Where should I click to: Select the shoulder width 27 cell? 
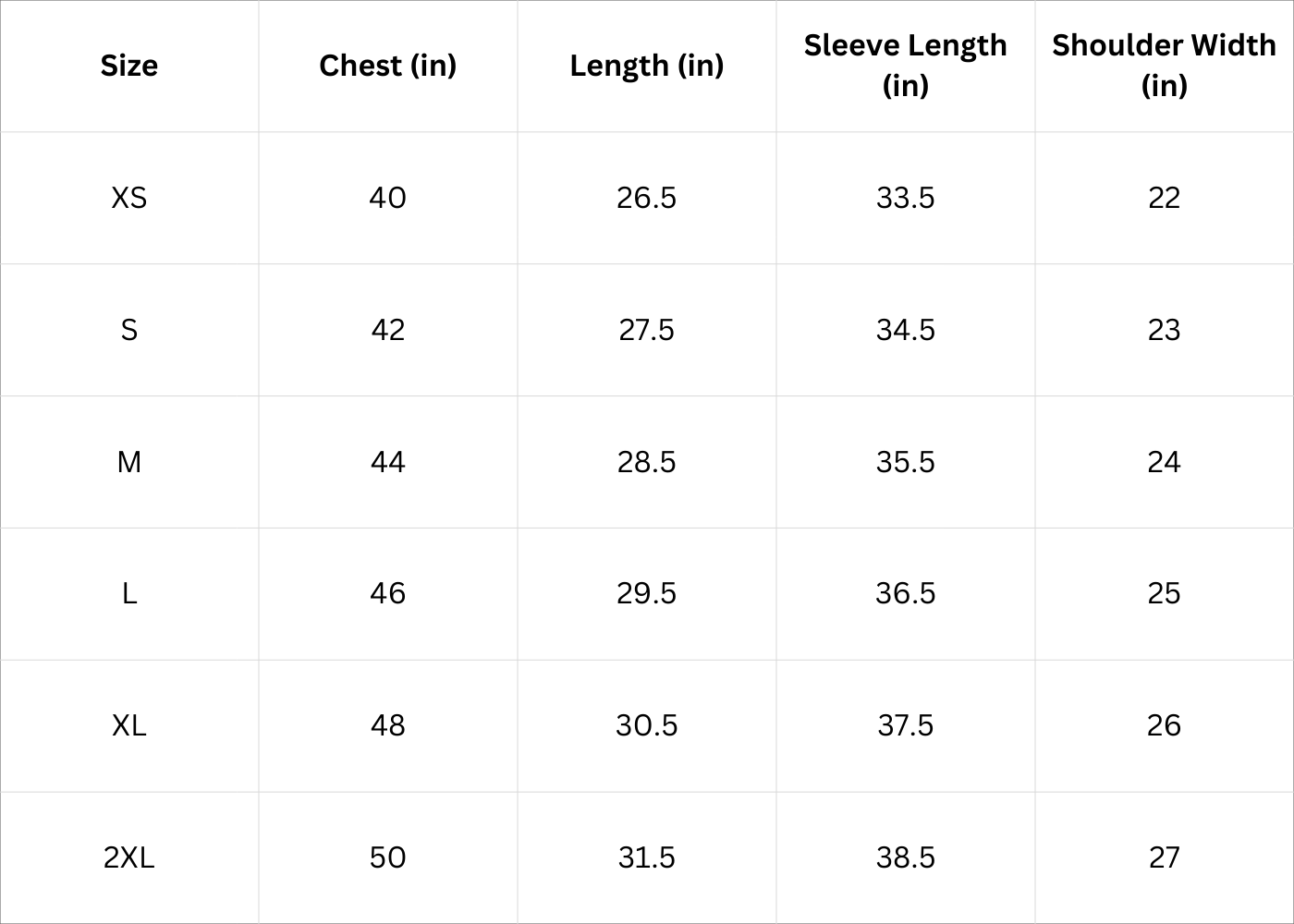(1164, 857)
